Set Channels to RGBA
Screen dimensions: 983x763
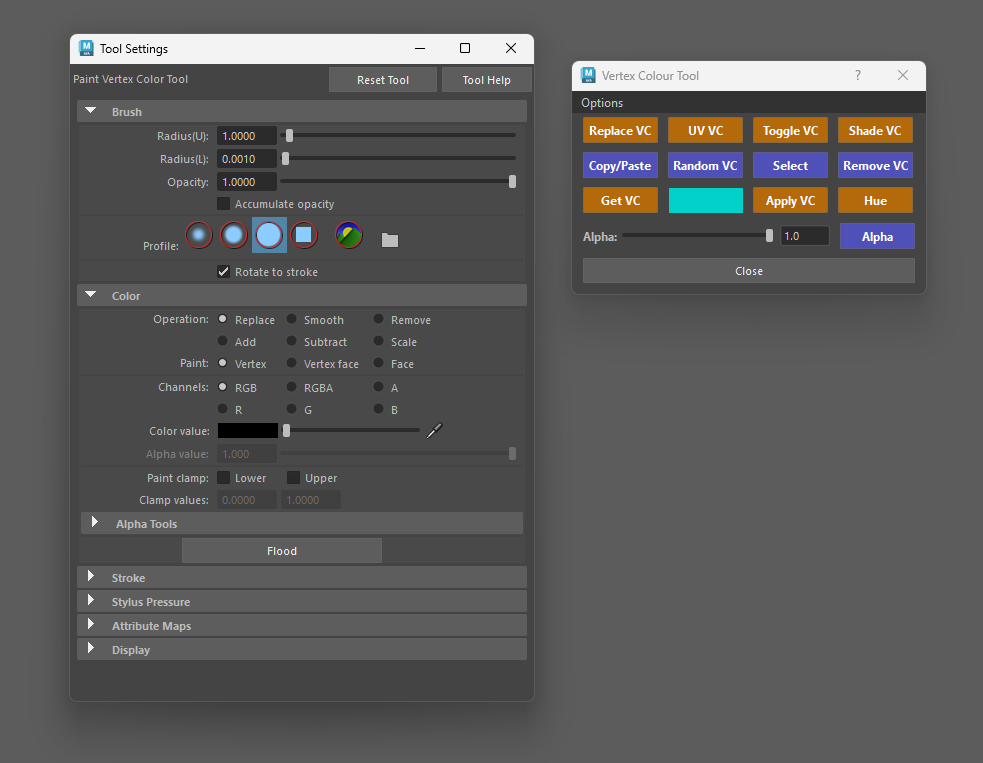(x=292, y=387)
